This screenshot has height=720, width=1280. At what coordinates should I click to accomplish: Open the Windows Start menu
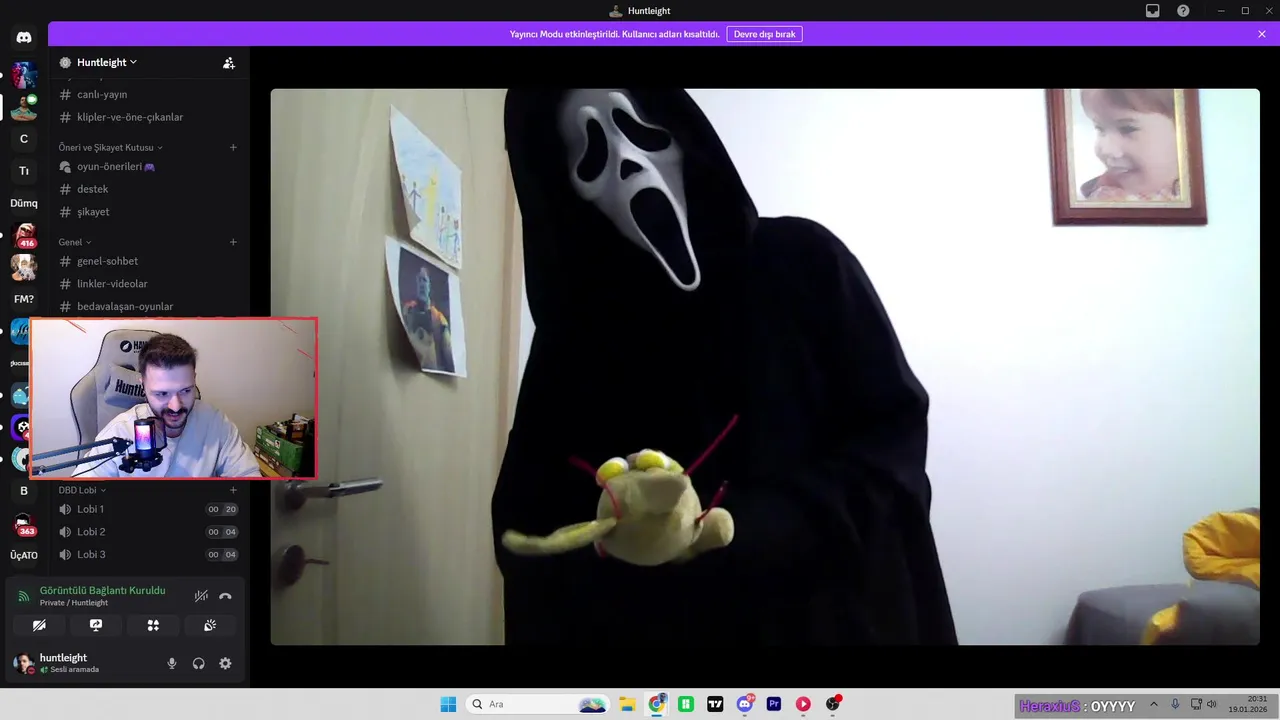[448, 704]
